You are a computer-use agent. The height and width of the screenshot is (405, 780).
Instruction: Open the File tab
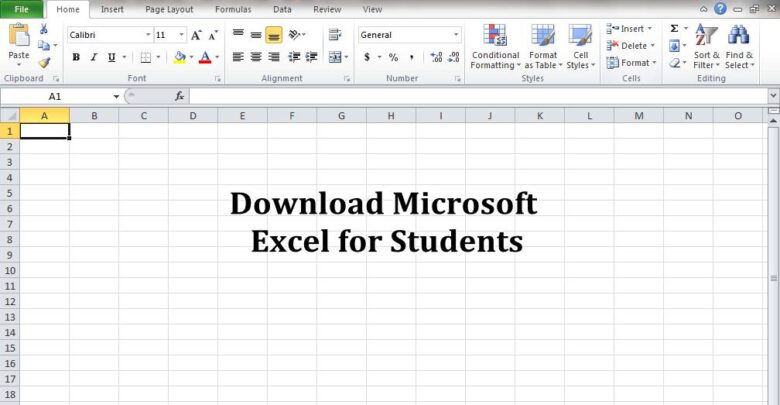(x=22, y=9)
